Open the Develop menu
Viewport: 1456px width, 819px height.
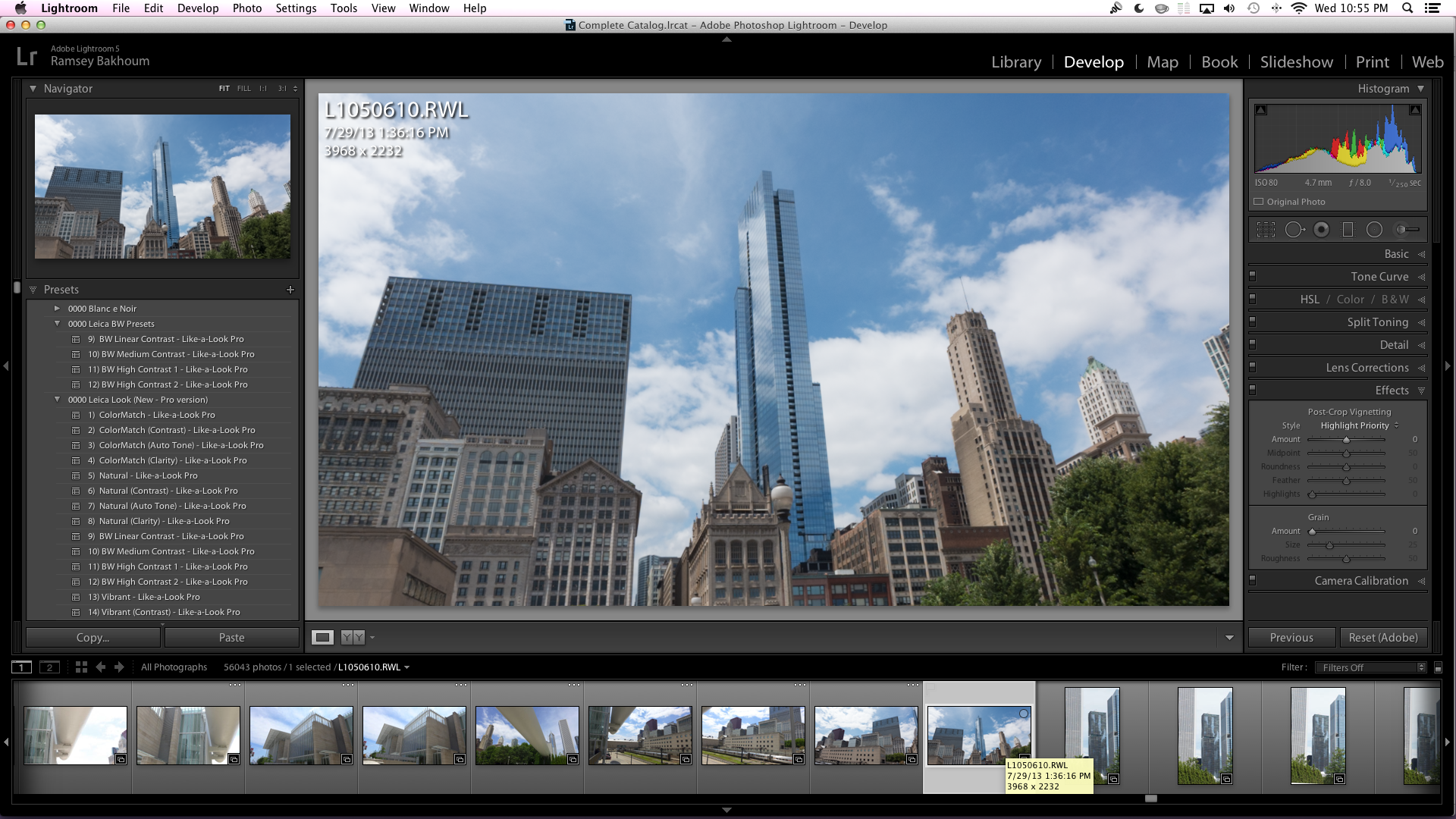click(x=197, y=8)
